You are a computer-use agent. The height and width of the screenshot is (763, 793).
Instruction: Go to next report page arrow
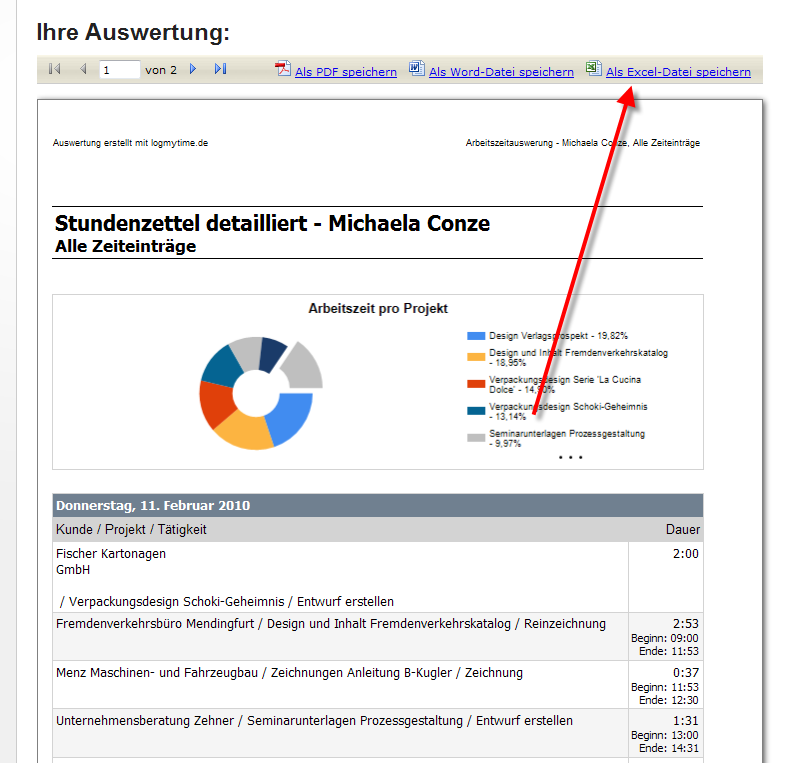point(193,69)
